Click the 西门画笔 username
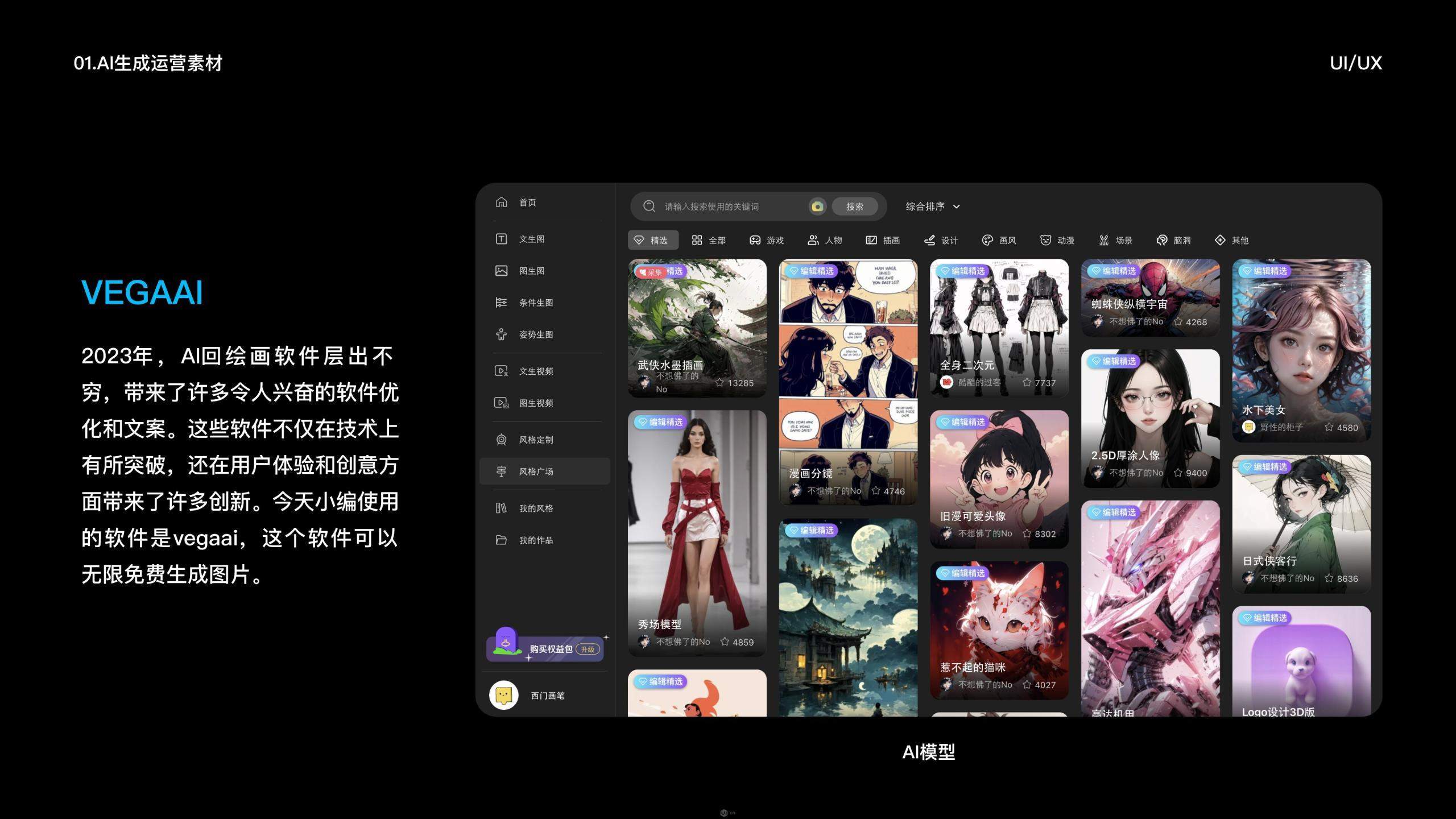Image resolution: width=1456 pixels, height=819 pixels. coord(548,696)
